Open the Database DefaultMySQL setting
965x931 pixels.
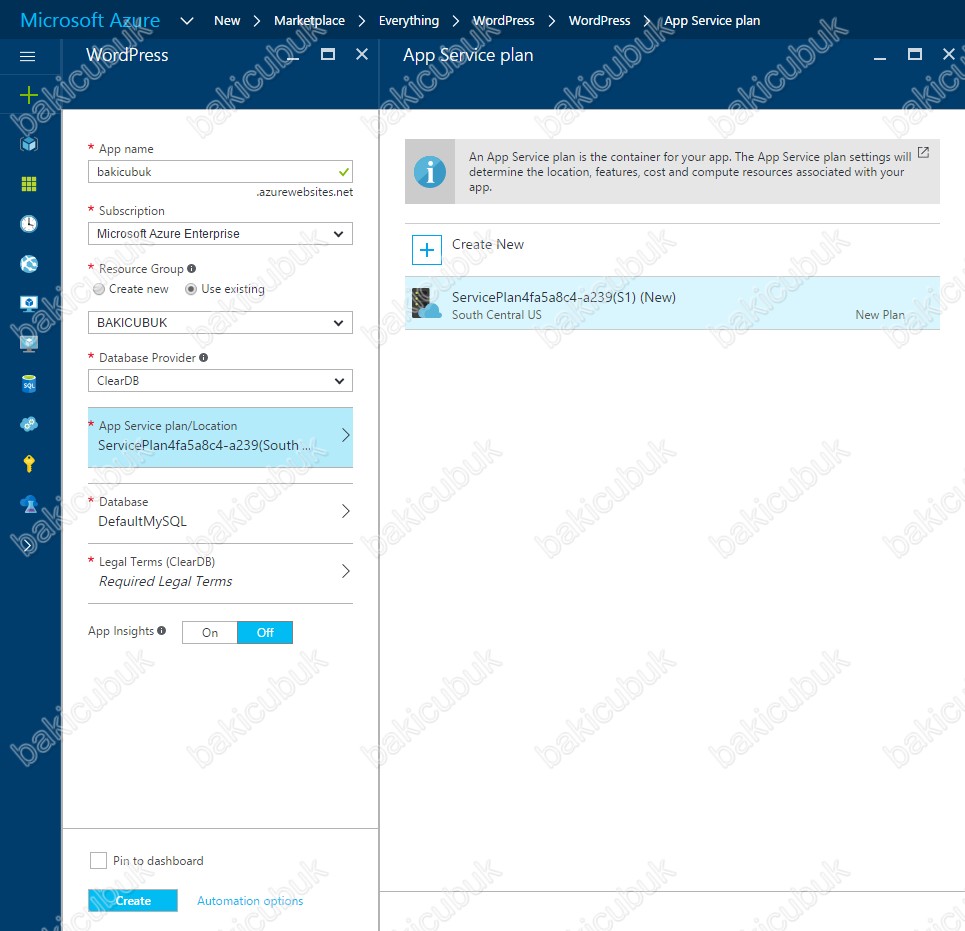(x=220, y=513)
